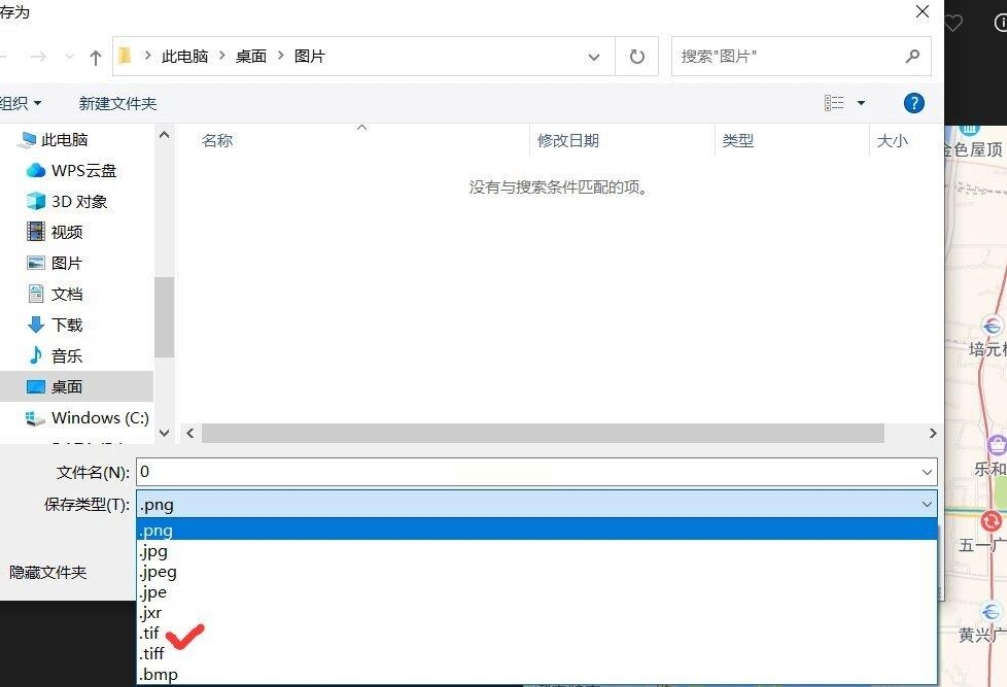This screenshot has height=687, width=1007.
Task: Open 3D 对象 in navigation pane
Action: (67, 201)
